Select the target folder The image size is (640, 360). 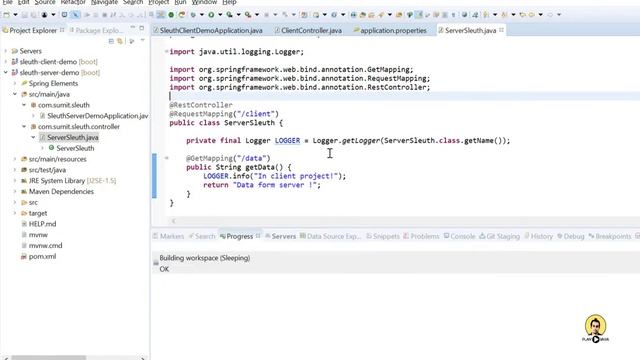38,213
